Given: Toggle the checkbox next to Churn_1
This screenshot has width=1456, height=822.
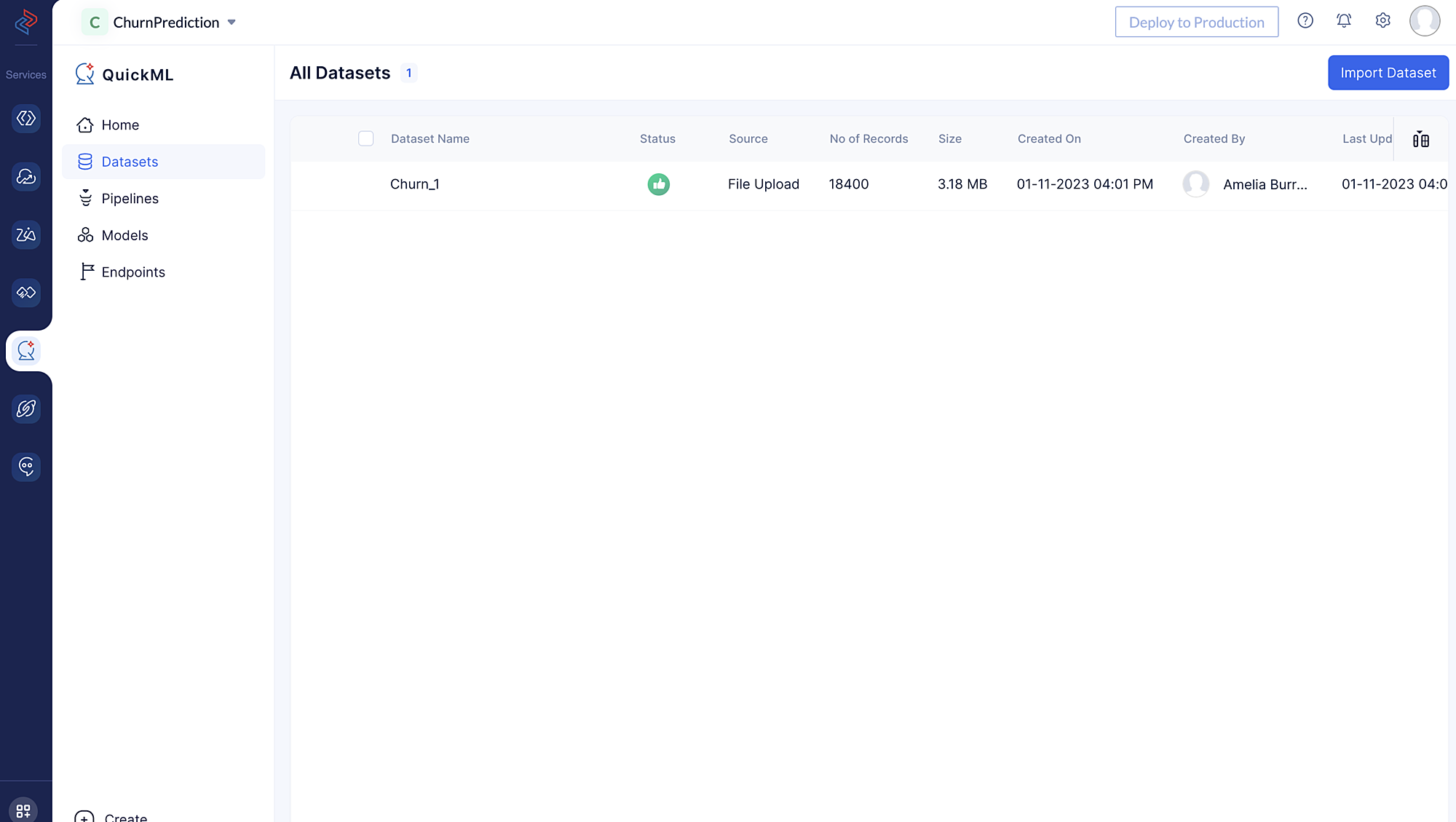Looking at the screenshot, I should pos(366,184).
